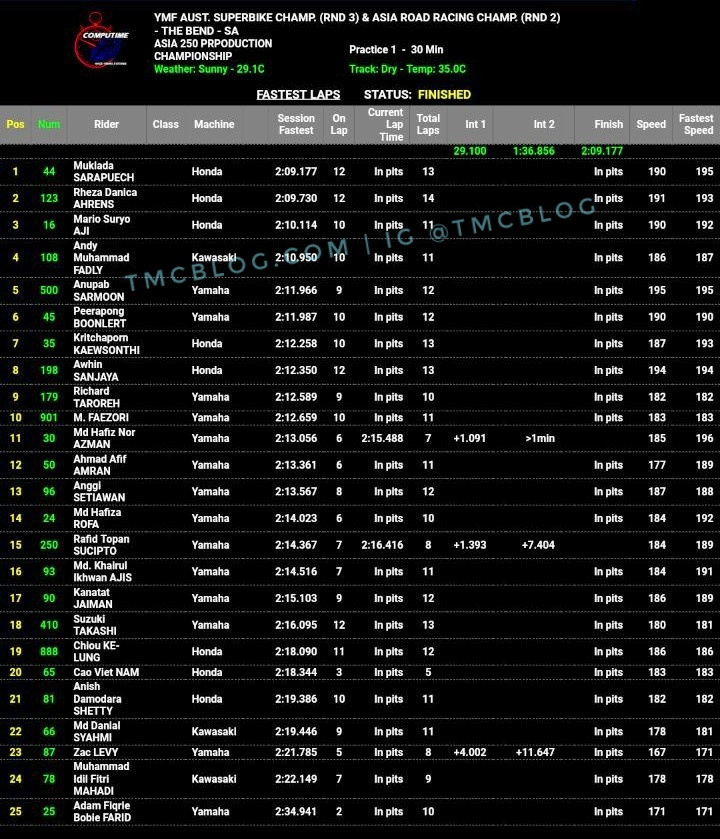
Task: Select rider Anupab SARMOON
Action: (x=98, y=290)
